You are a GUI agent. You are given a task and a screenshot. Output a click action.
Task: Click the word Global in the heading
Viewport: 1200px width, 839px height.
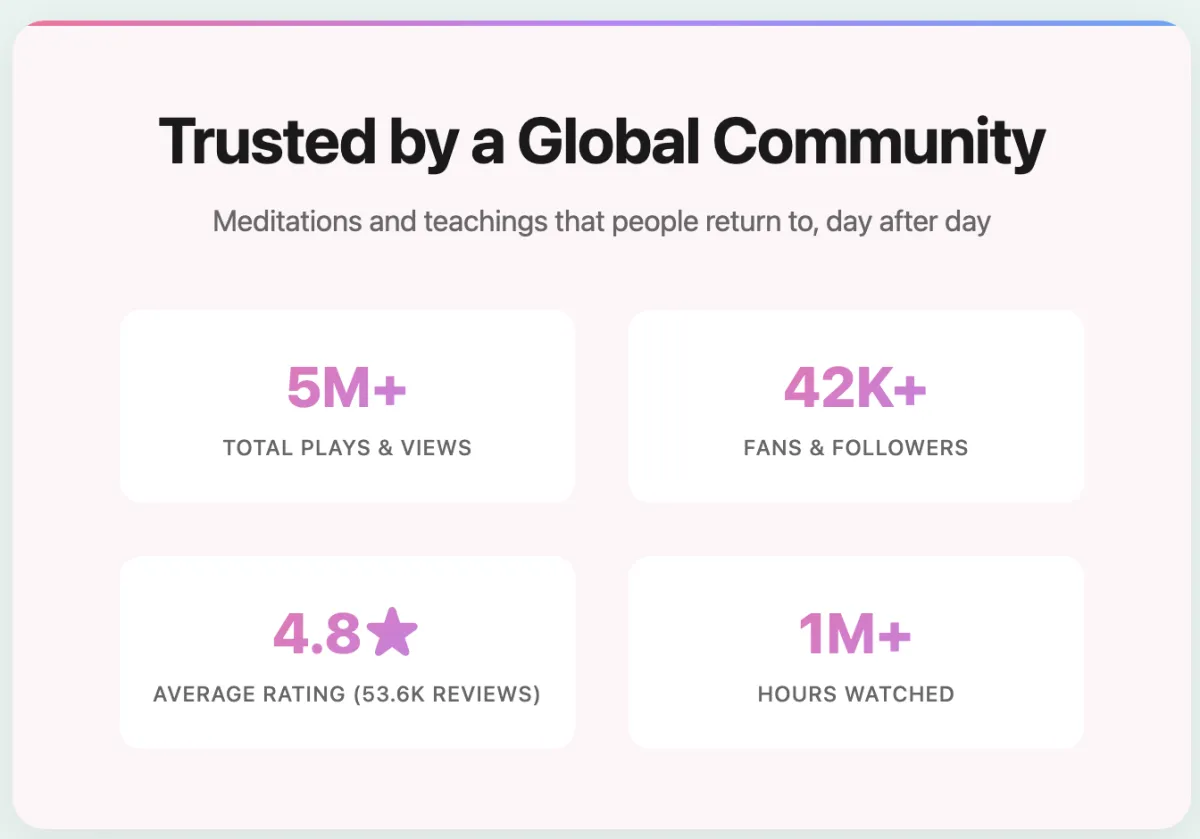pyautogui.click(x=608, y=142)
